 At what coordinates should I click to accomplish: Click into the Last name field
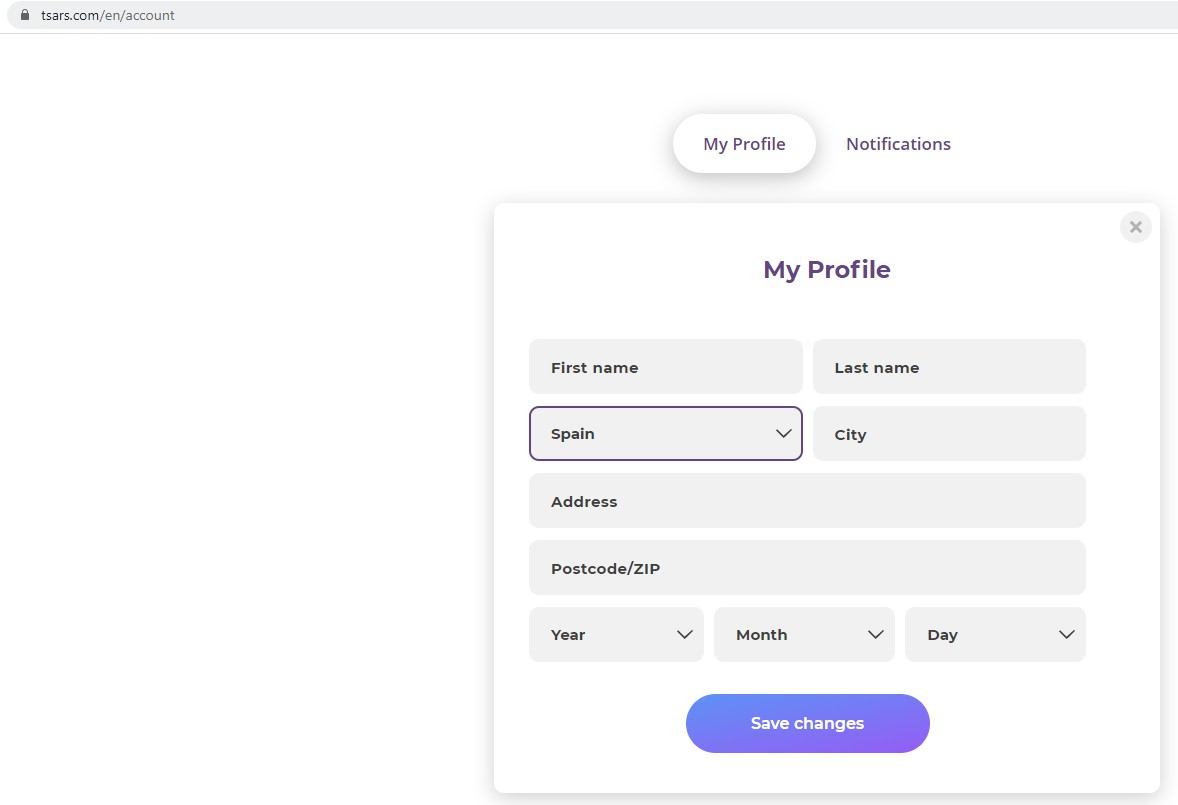click(x=948, y=367)
